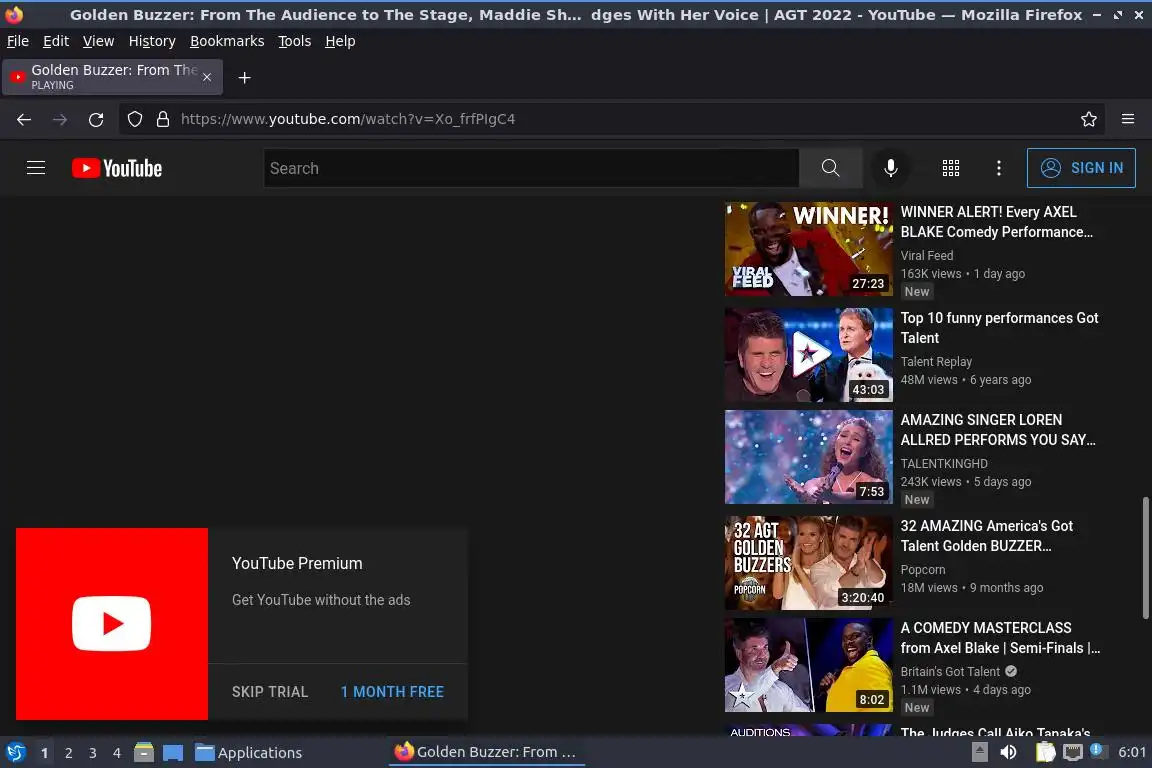This screenshot has width=1152, height=768.
Task: Open a new browser tab
Action: (245, 78)
